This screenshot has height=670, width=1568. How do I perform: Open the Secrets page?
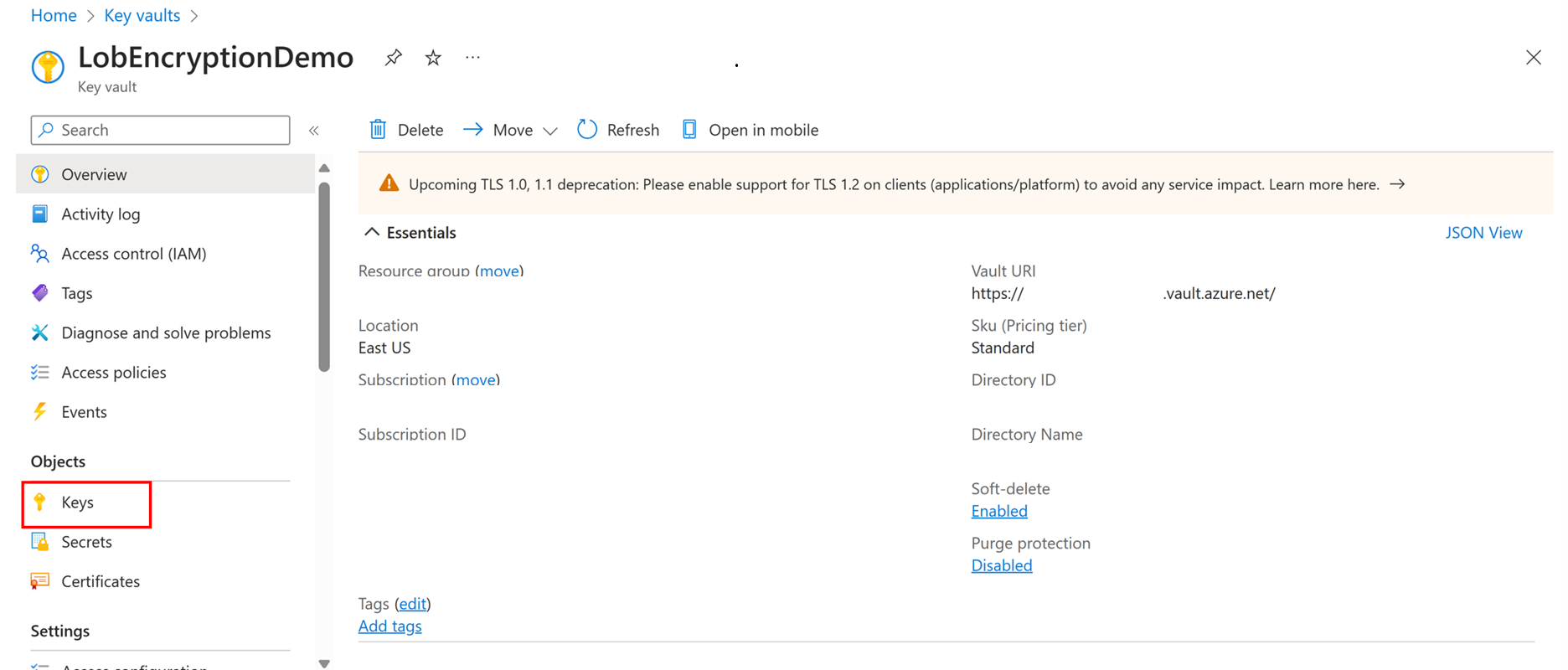[x=86, y=542]
